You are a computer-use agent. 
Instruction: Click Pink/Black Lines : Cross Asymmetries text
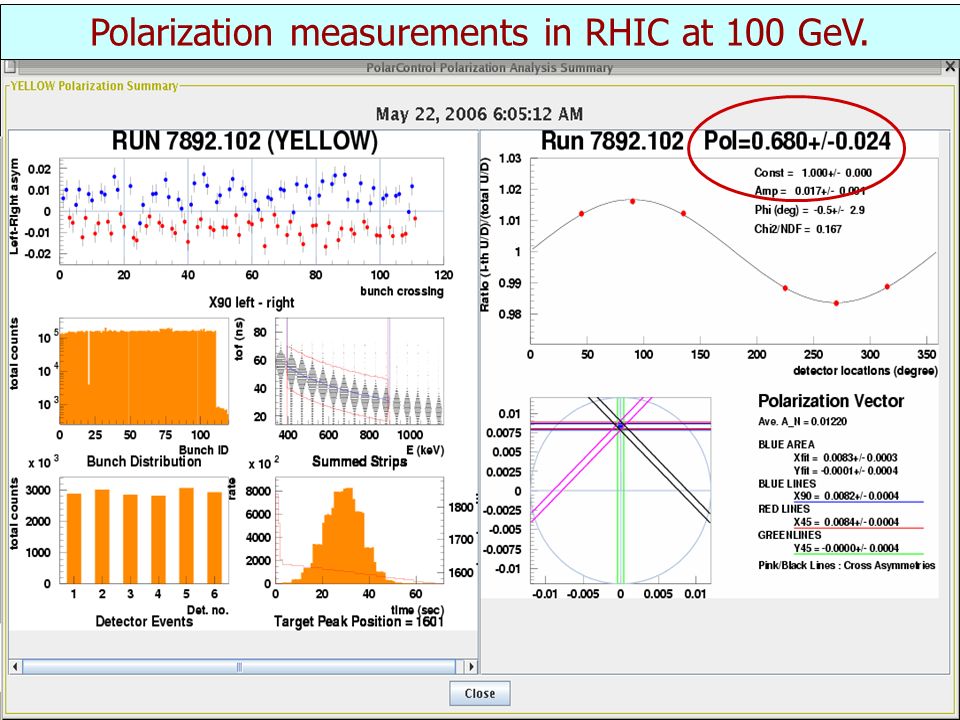click(x=847, y=566)
